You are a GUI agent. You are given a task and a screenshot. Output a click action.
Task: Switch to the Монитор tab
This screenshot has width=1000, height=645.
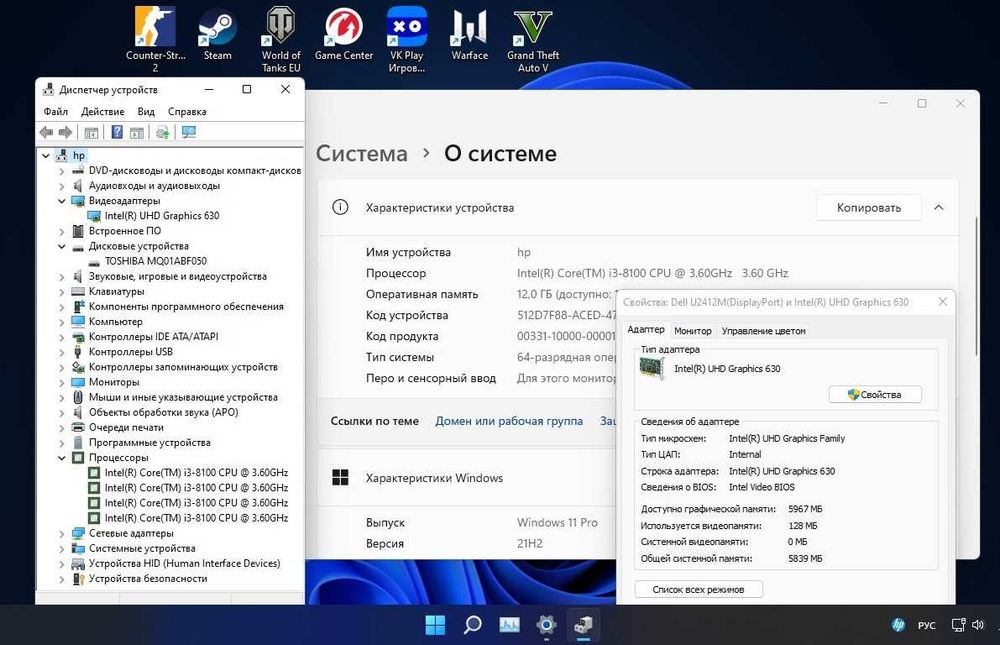click(x=693, y=330)
